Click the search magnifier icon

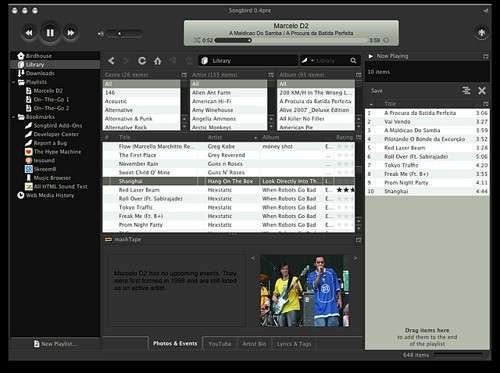click(353, 61)
